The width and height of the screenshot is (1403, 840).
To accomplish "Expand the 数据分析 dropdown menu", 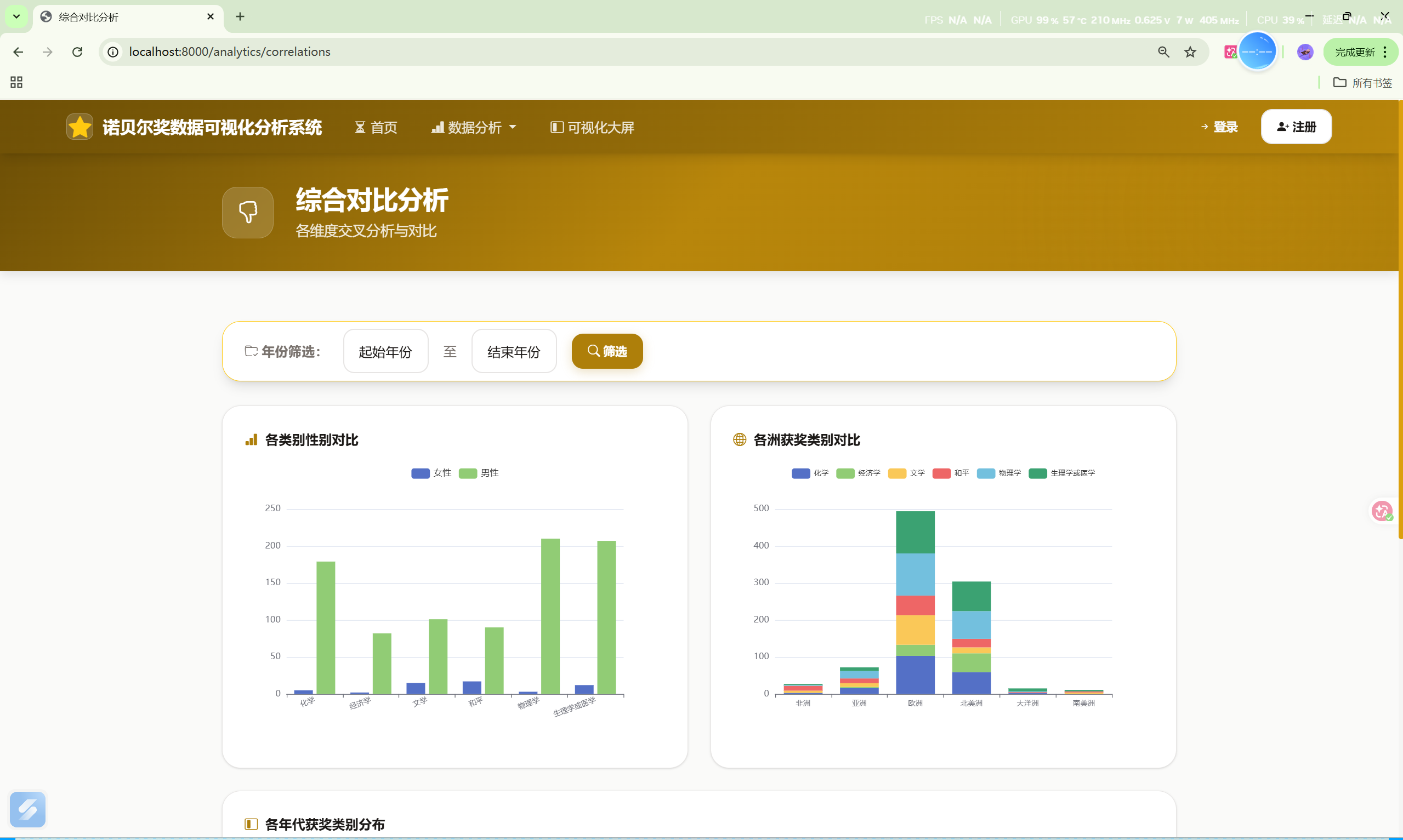I will pyautogui.click(x=474, y=127).
